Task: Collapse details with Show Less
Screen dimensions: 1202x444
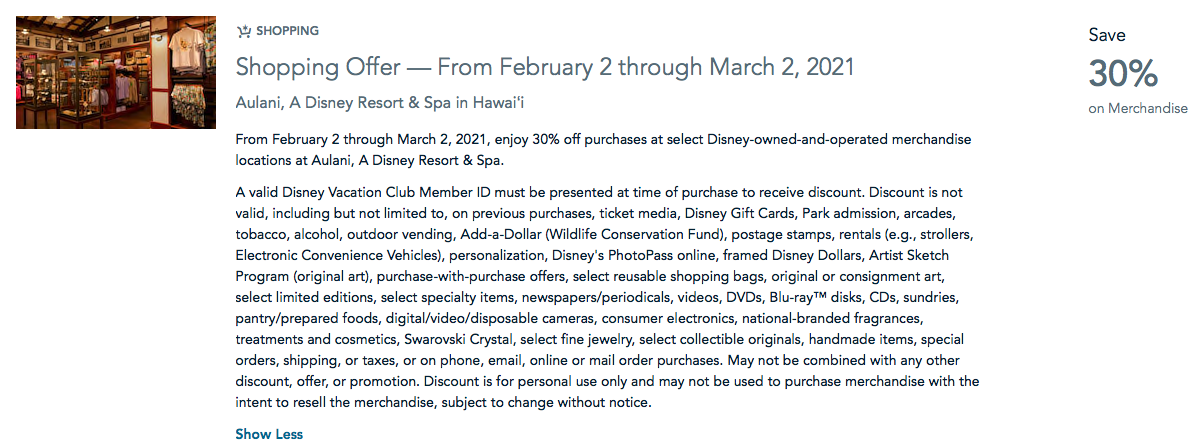Action: click(269, 434)
